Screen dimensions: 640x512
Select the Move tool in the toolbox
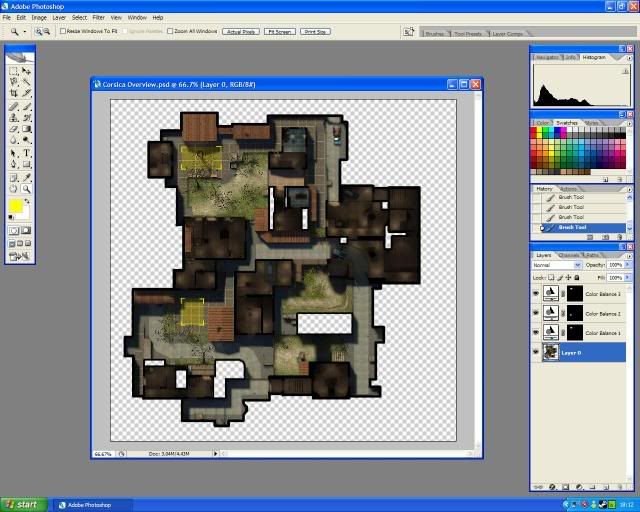click(x=26, y=71)
